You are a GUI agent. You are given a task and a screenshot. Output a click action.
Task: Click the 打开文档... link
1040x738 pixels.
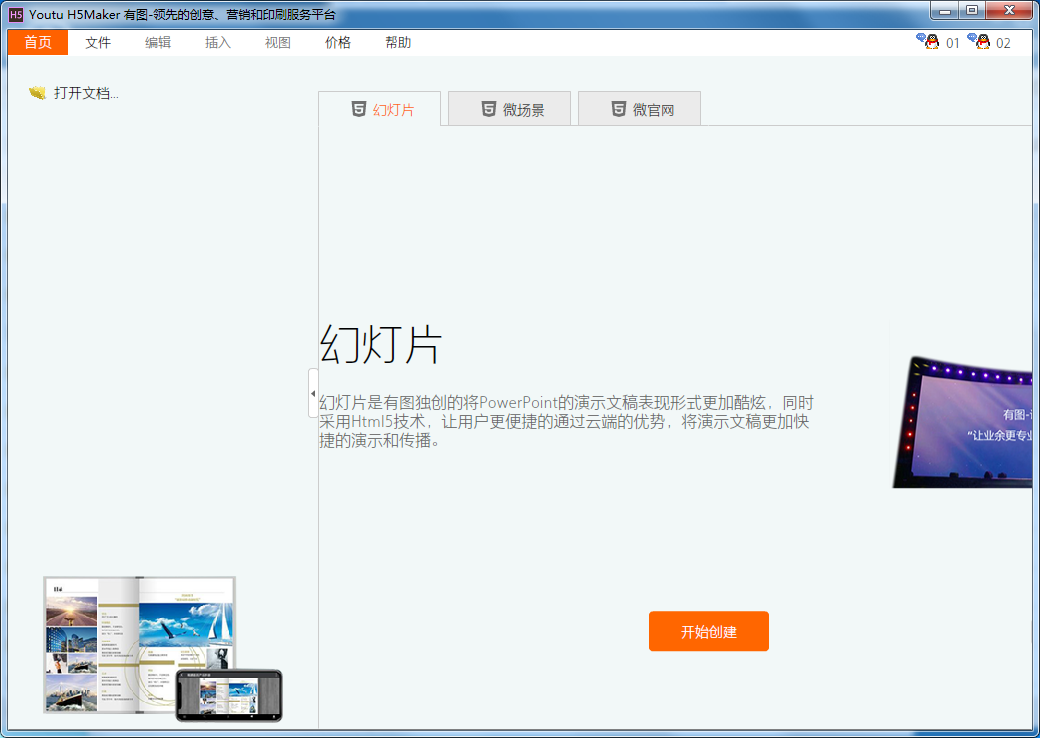coord(86,93)
